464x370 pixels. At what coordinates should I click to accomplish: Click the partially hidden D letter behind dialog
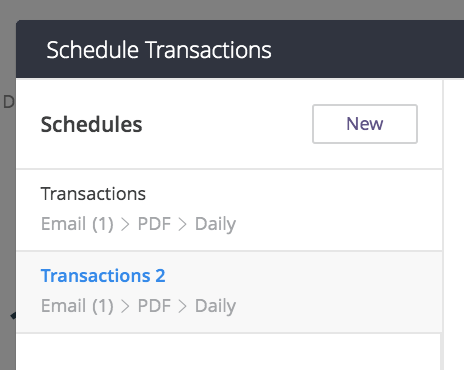(x=8, y=102)
